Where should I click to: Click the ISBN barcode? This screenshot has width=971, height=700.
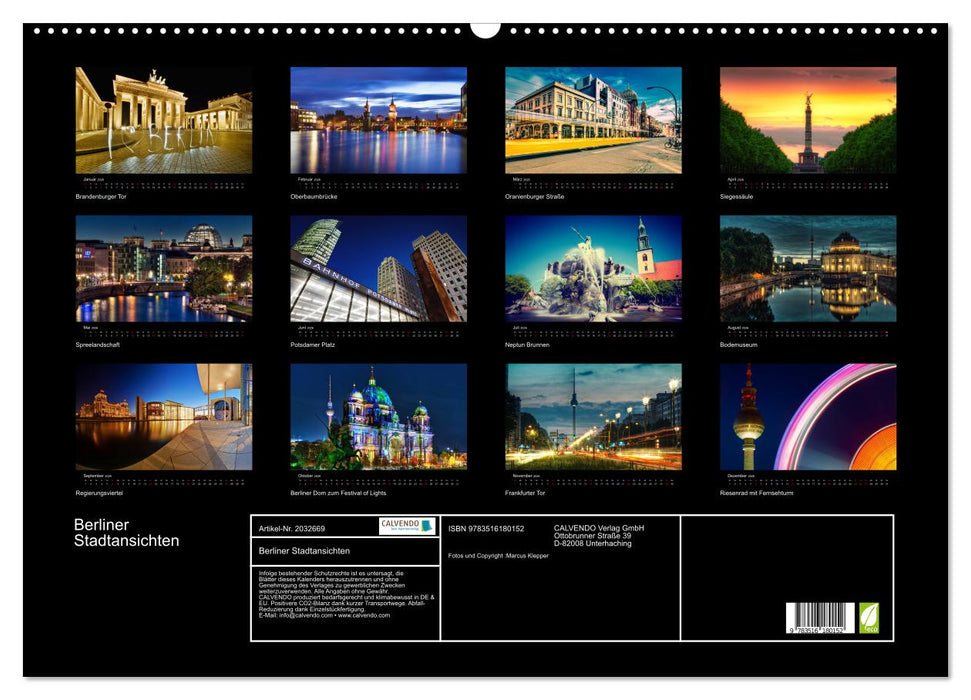(x=820, y=618)
